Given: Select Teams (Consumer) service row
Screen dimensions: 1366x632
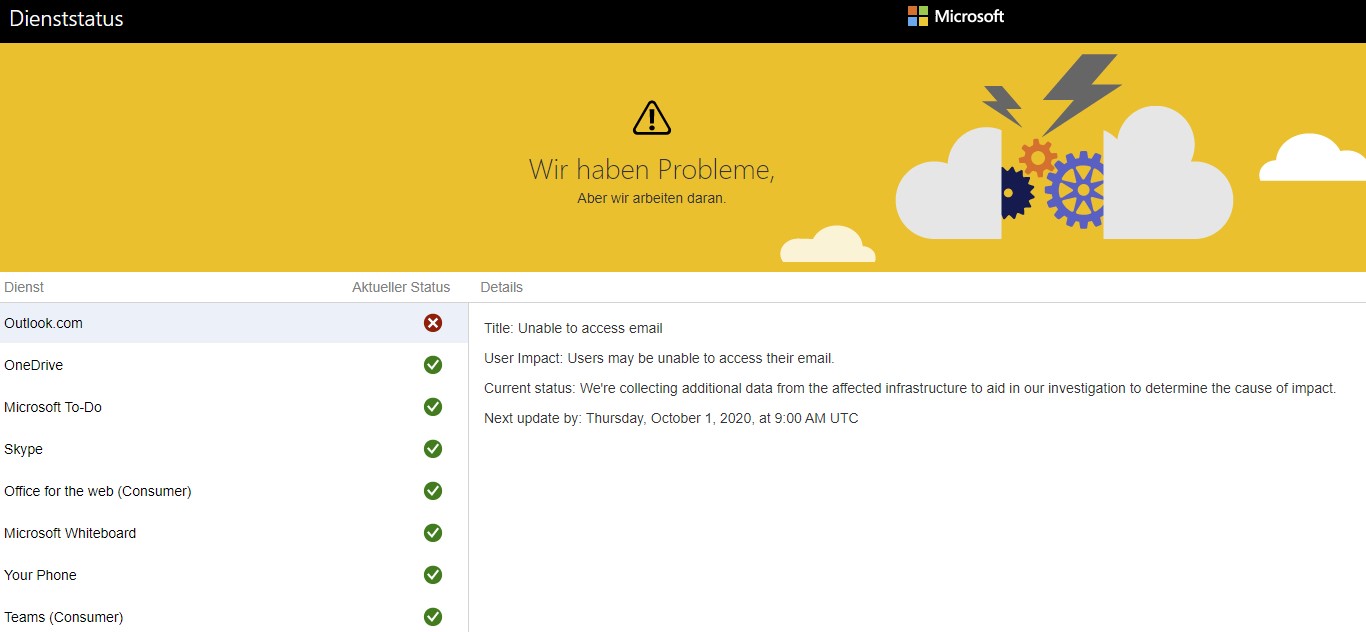Looking at the screenshot, I should (234, 615).
